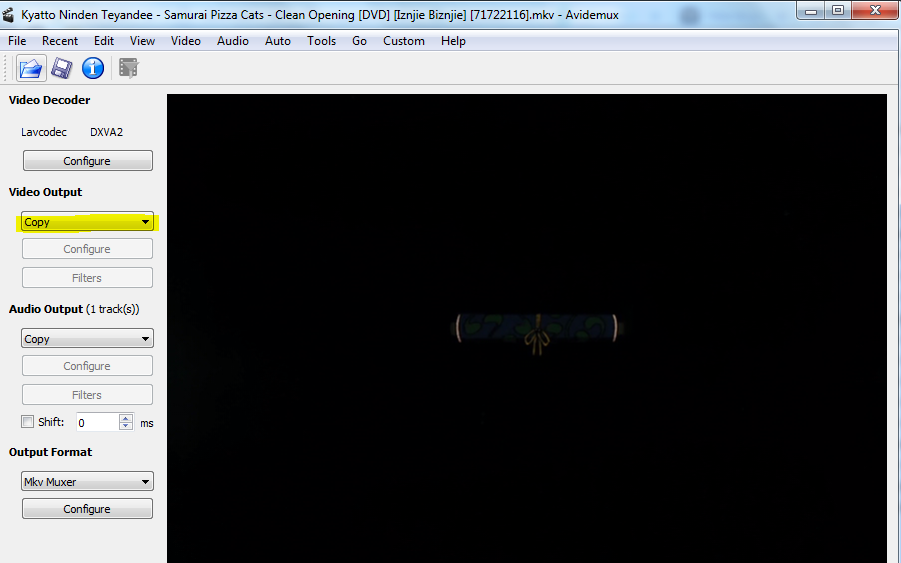Click the Save Video floppy disk icon
901x563 pixels.
62,68
